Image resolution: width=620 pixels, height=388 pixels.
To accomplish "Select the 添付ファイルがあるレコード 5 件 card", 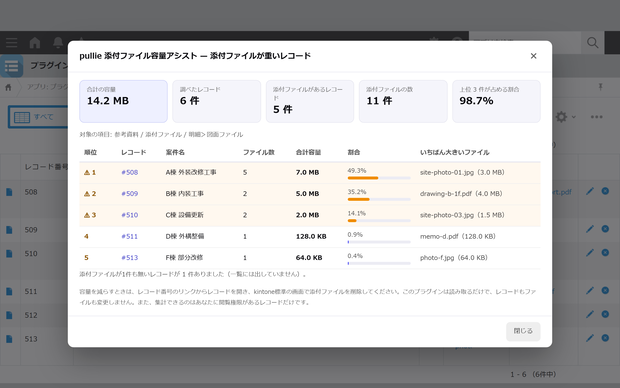I will (x=310, y=101).
